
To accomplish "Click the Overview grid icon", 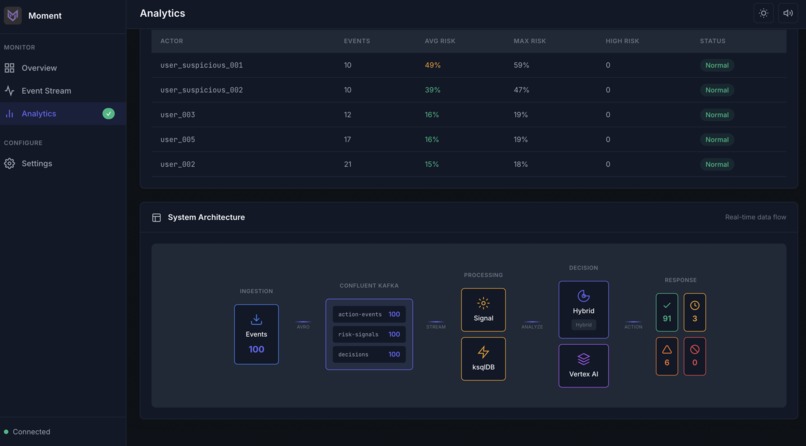I will click(x=9, y=68).
